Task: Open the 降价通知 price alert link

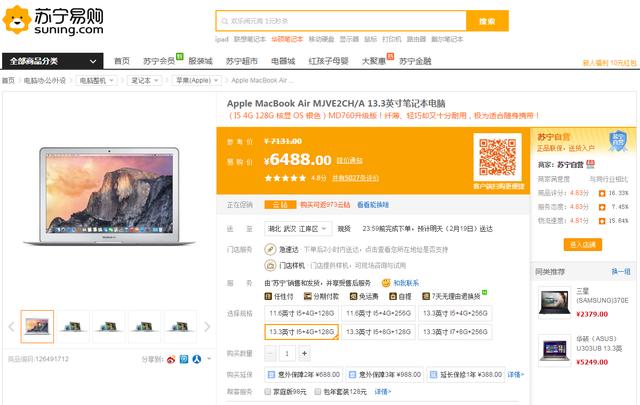Action: click(349, 160)
